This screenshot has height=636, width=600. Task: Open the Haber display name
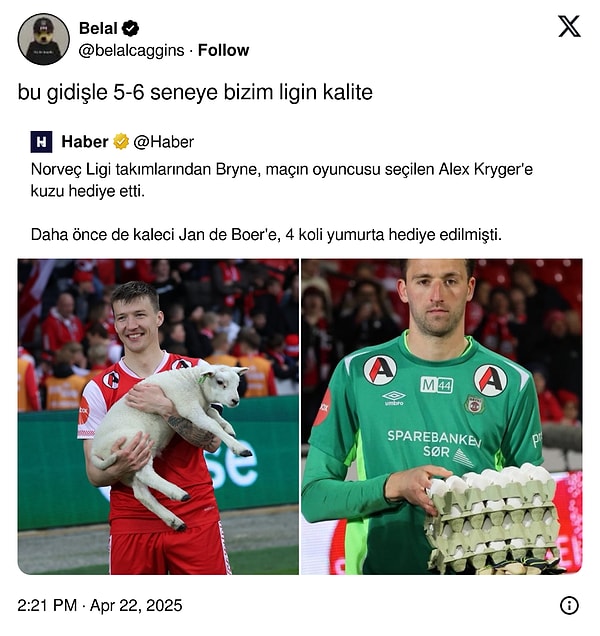(85, 142)
